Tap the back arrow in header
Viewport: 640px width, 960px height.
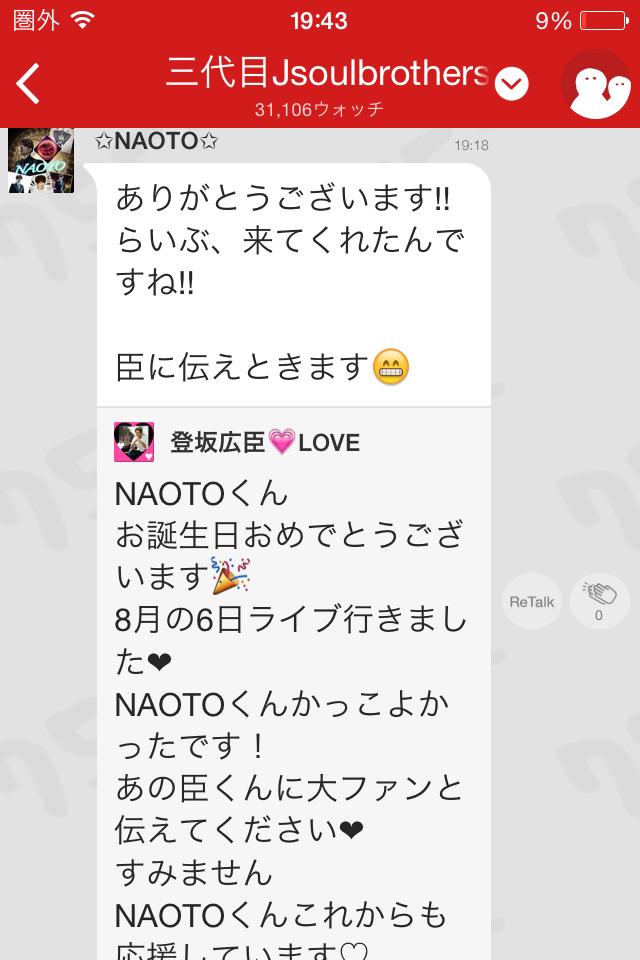coord(28,83)
